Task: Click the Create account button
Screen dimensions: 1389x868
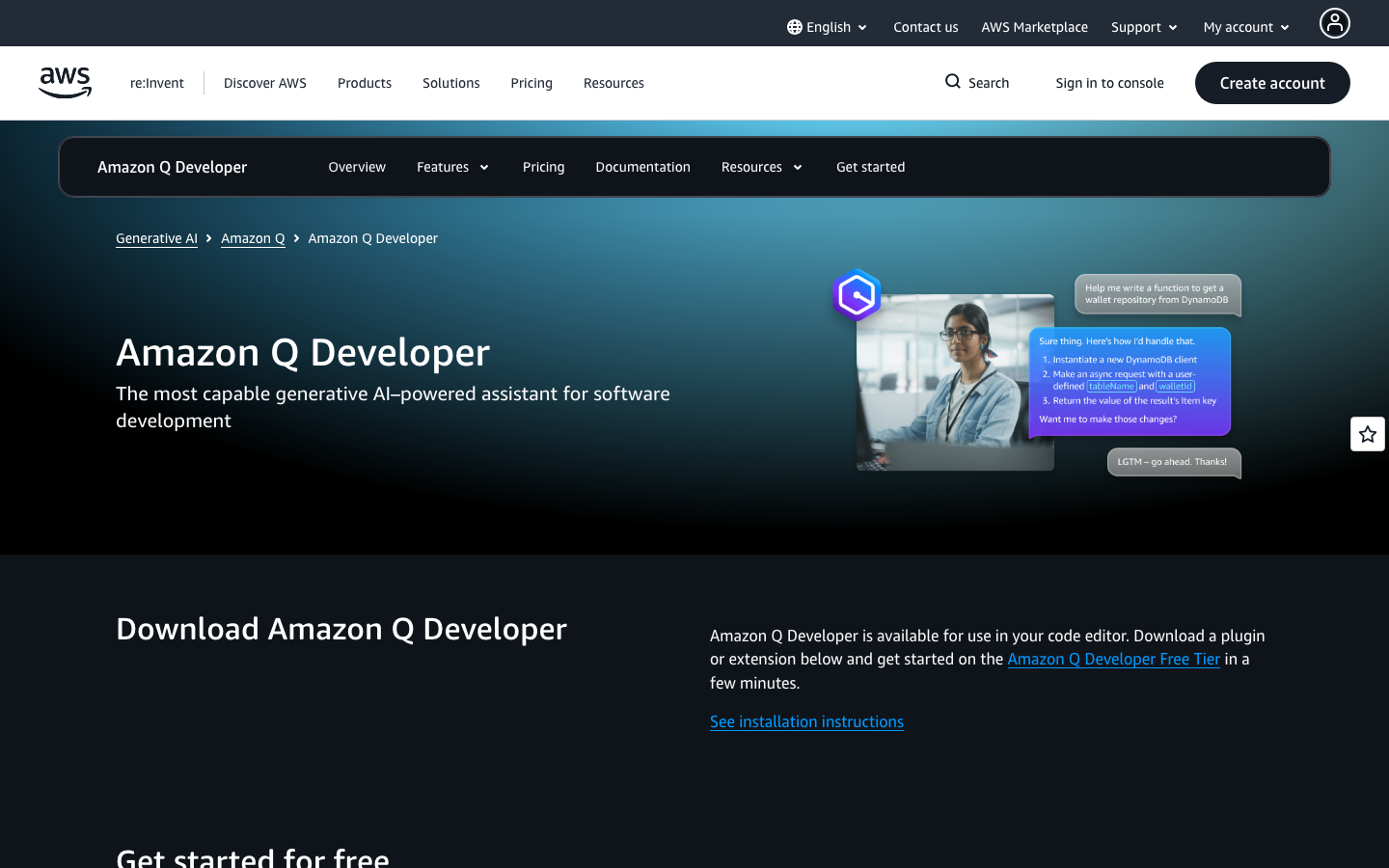Action: (x=1272, y=83)
